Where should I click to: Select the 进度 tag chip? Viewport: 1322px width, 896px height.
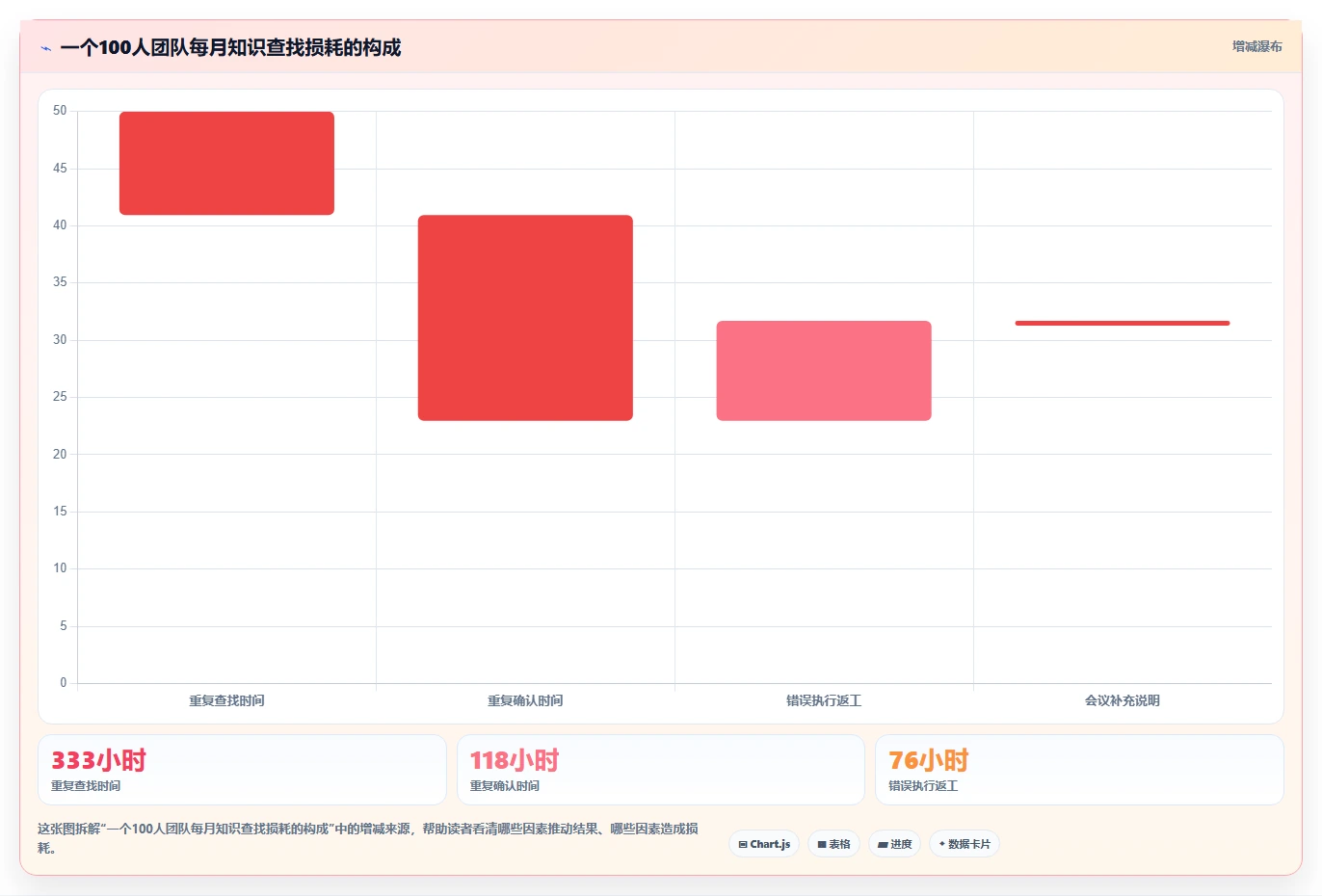[894, 844]
